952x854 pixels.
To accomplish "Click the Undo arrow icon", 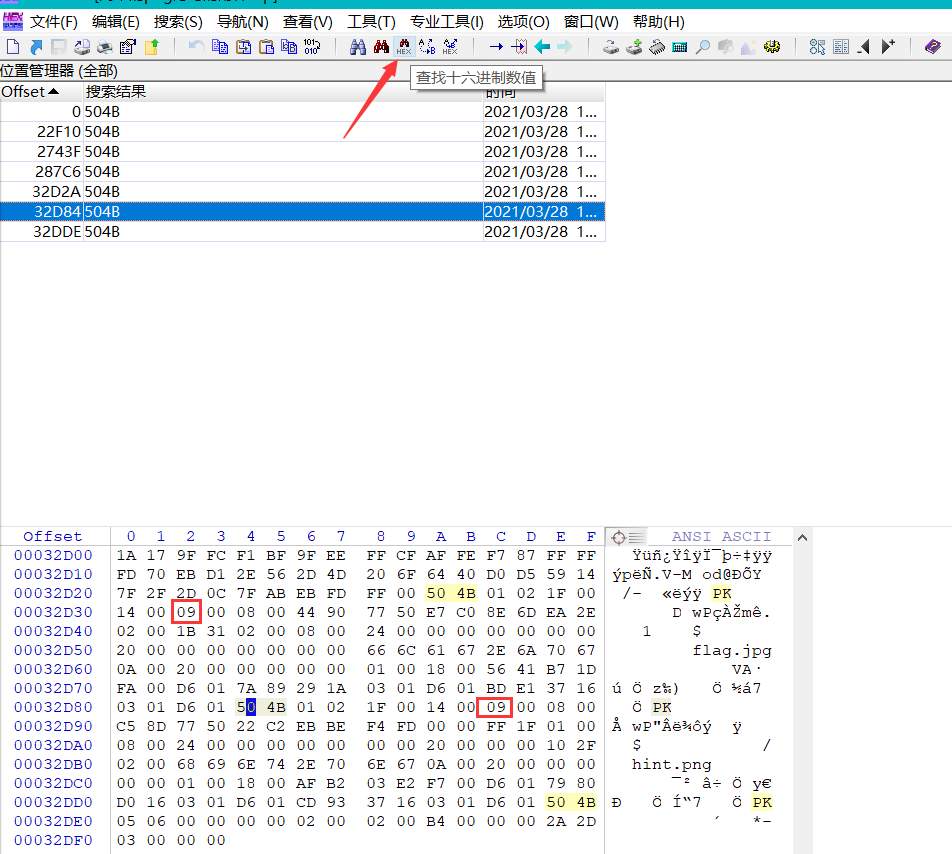I will [196, 47].
